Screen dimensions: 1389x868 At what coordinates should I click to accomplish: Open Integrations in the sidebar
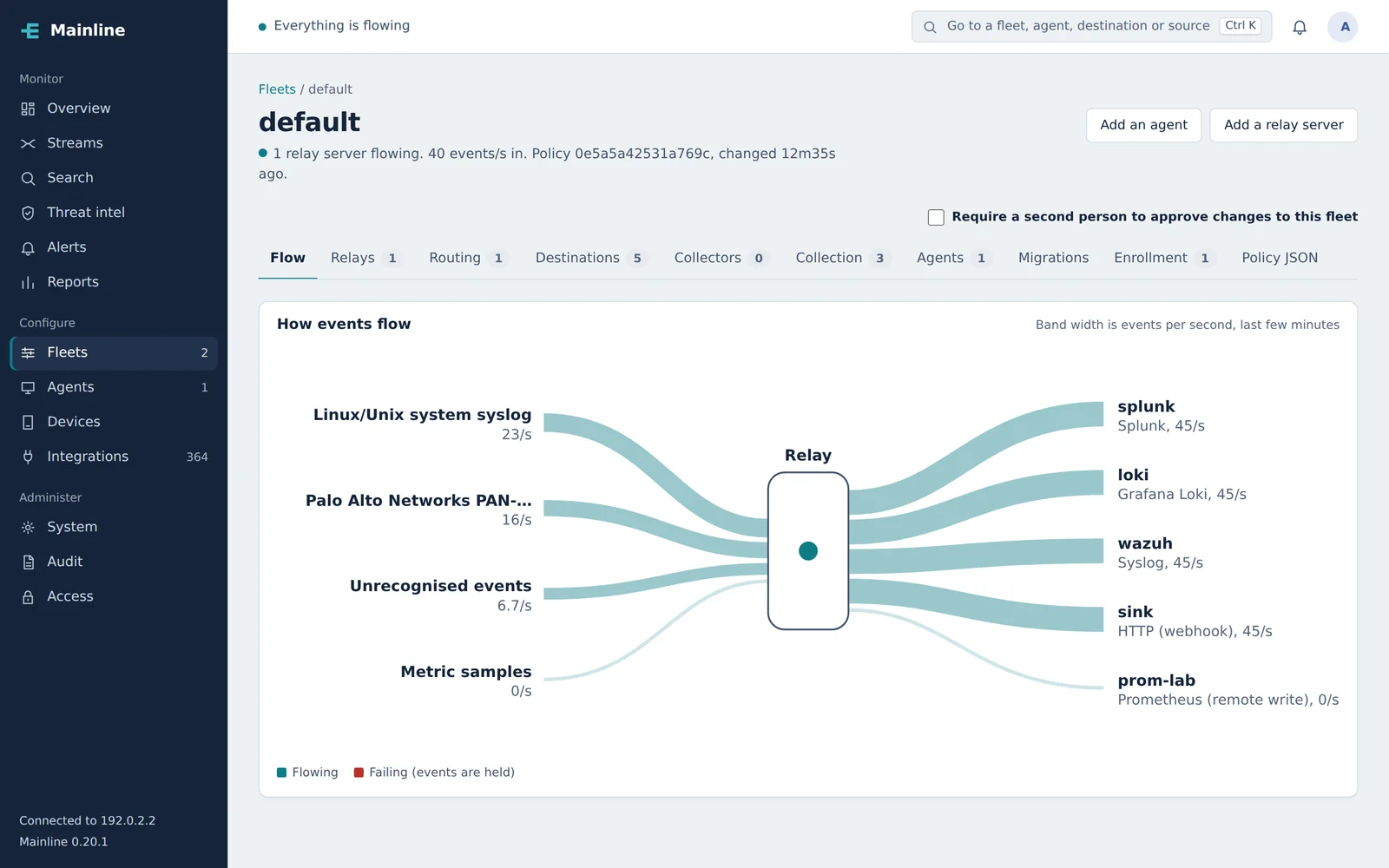(114, 457)
